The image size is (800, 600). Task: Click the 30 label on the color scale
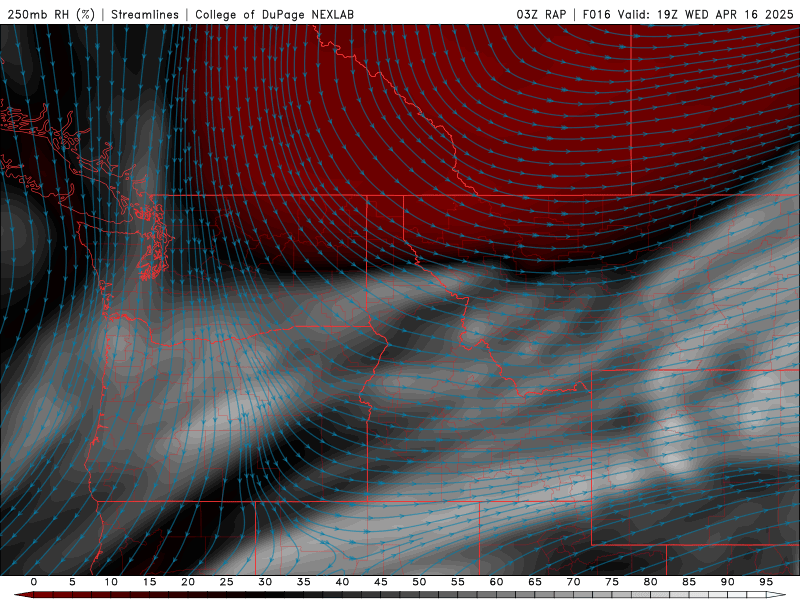point(265,582)
